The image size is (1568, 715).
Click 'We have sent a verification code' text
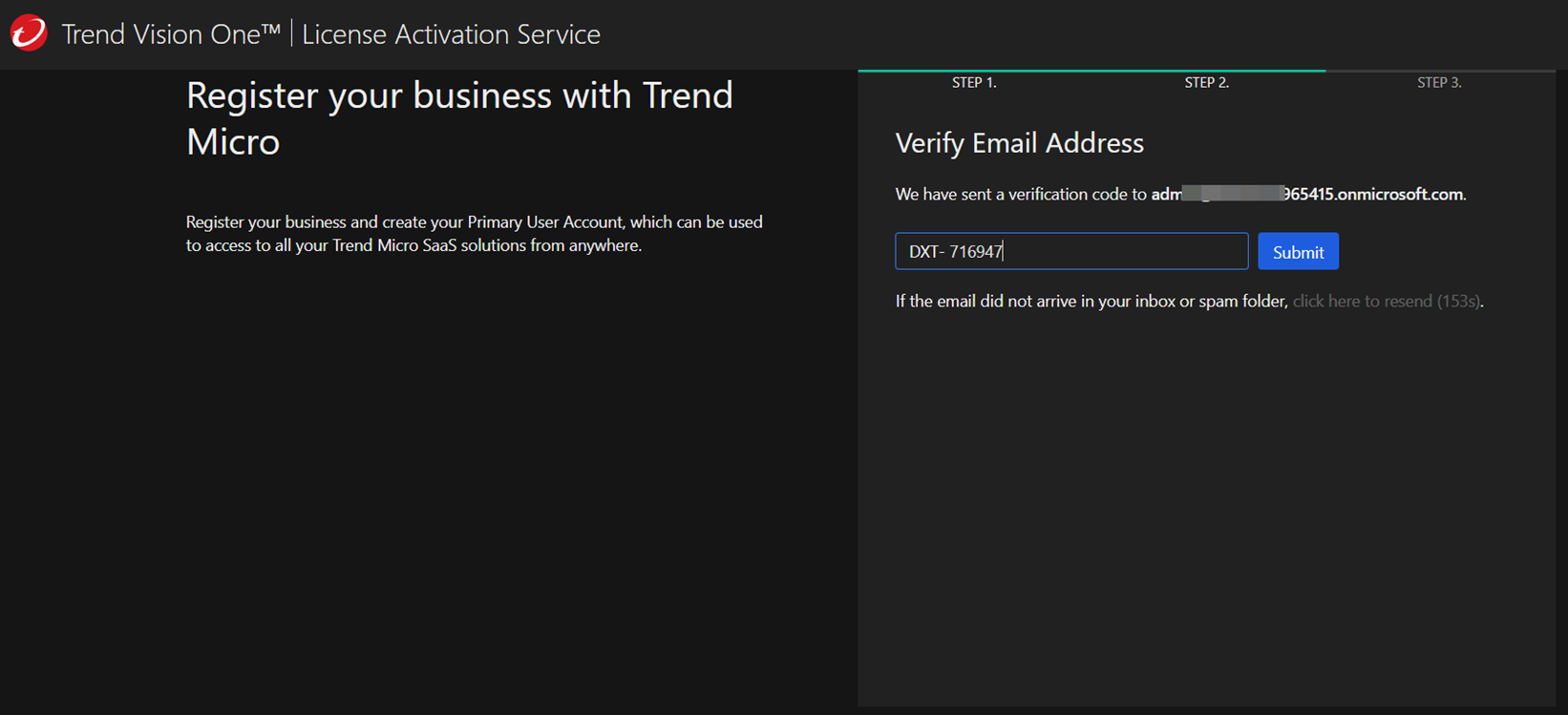1020,195
